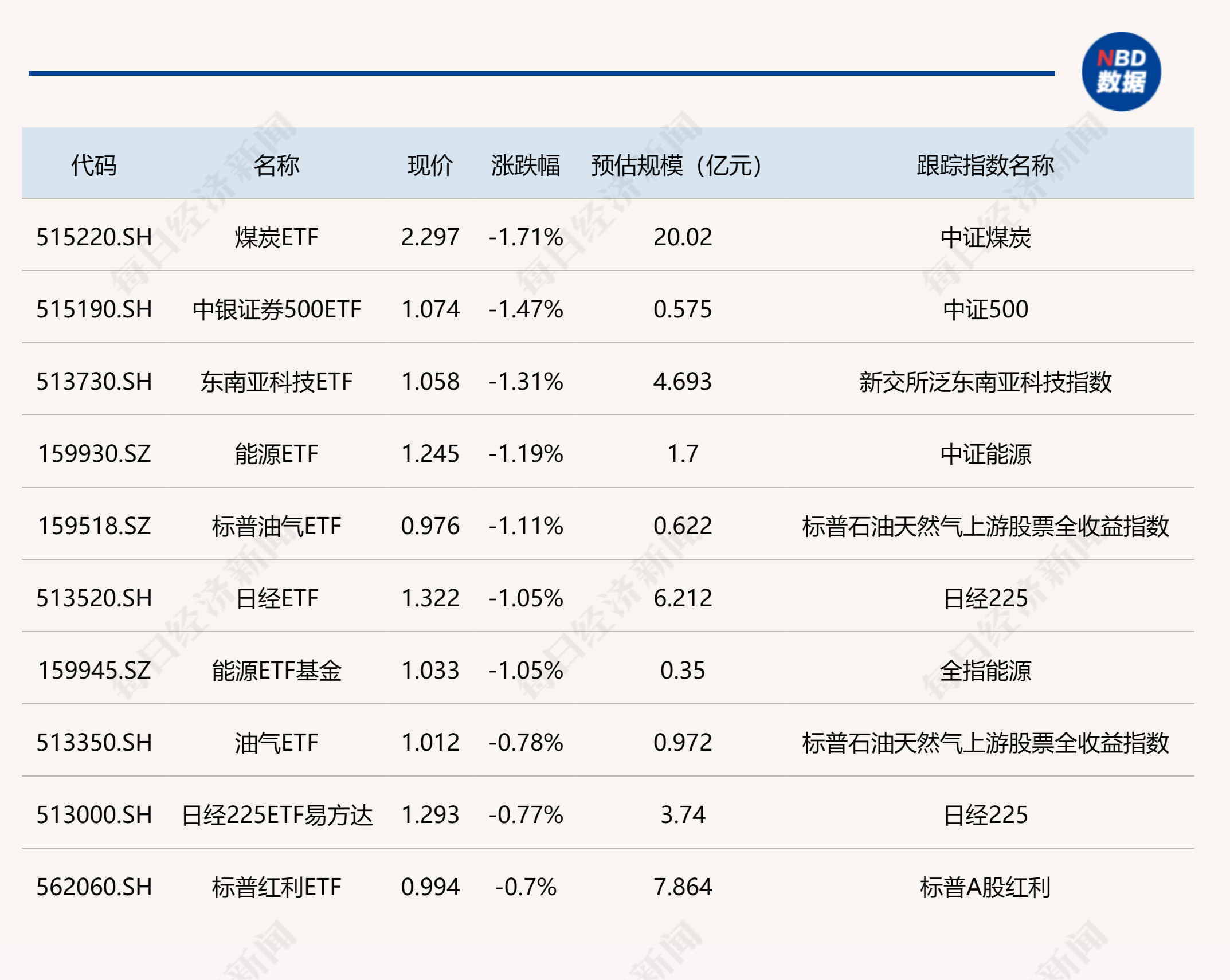Screen dimensions: 1230x980
Task: Click change value -0.7%
Action: 526,887
